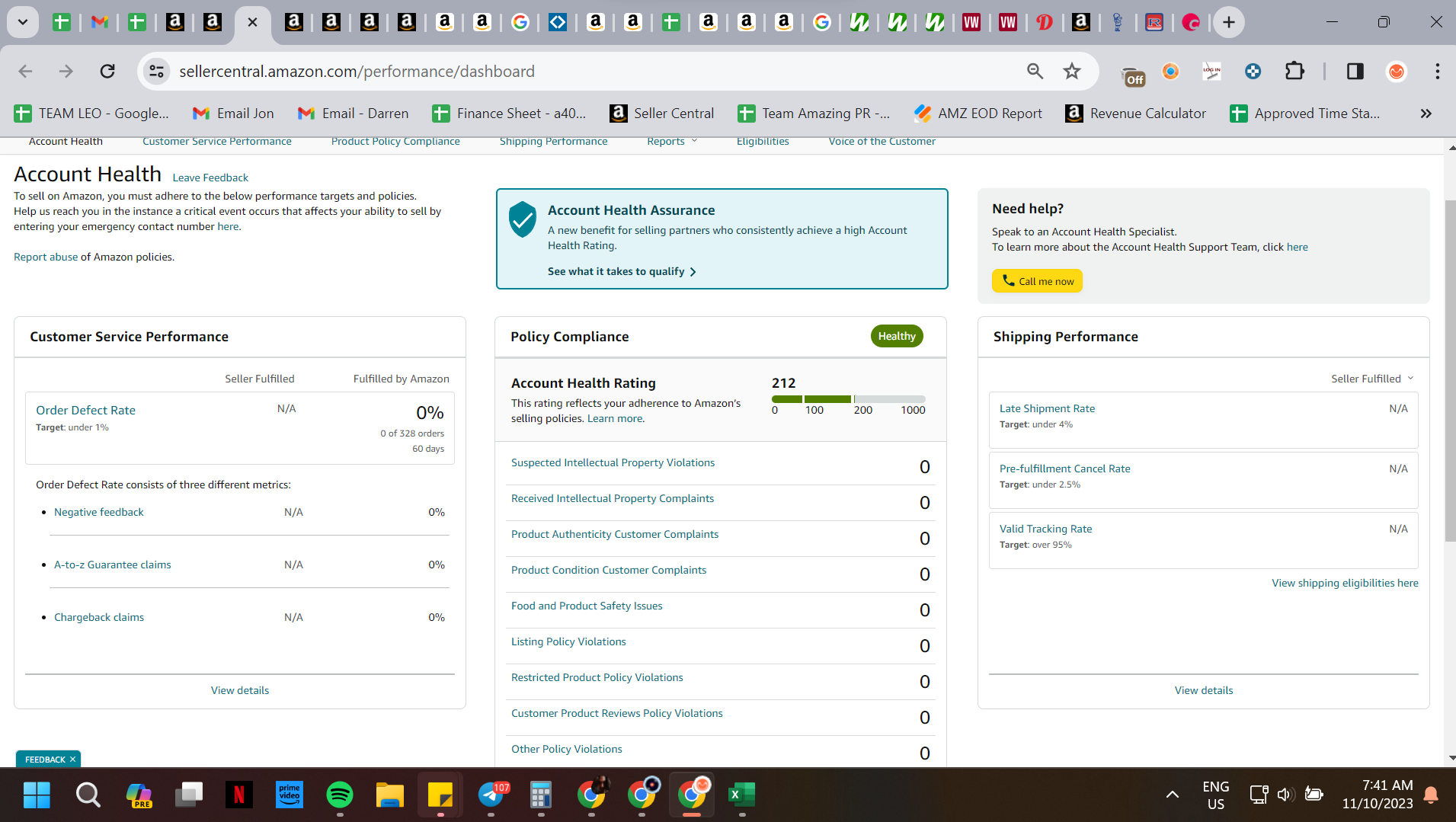Switch to the Gmail browser tab
This screenshot has width=1456, height=822.
click(99, 22)
